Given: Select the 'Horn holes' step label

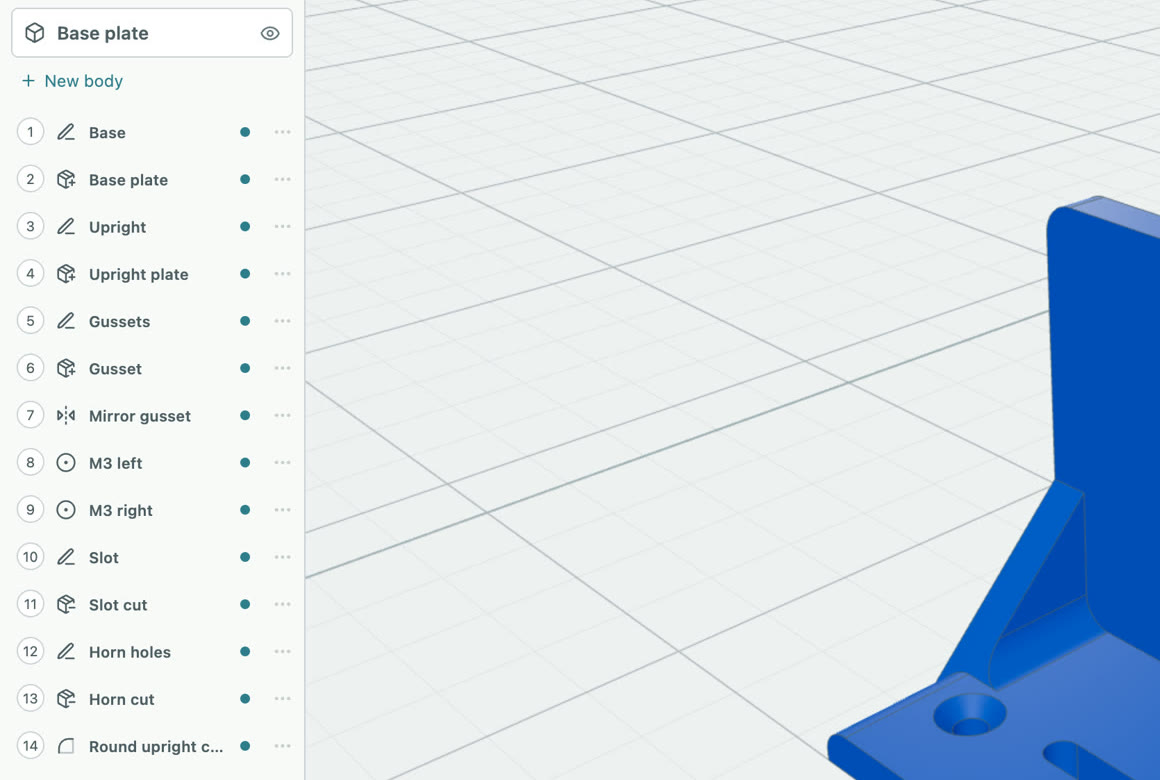Looking at the screenshot, I should (x=129, y=652).
